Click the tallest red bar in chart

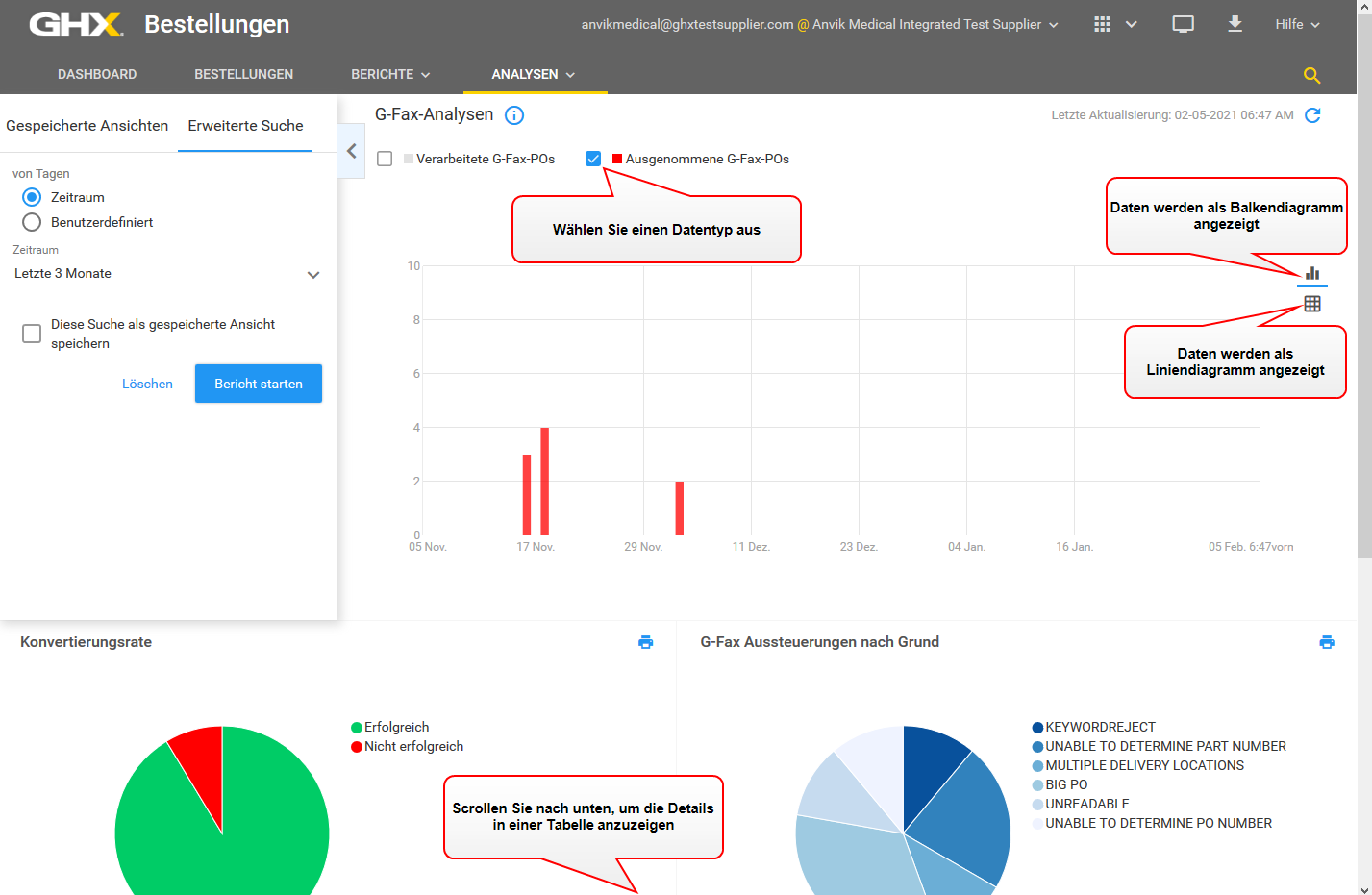(x=545, y=482)
